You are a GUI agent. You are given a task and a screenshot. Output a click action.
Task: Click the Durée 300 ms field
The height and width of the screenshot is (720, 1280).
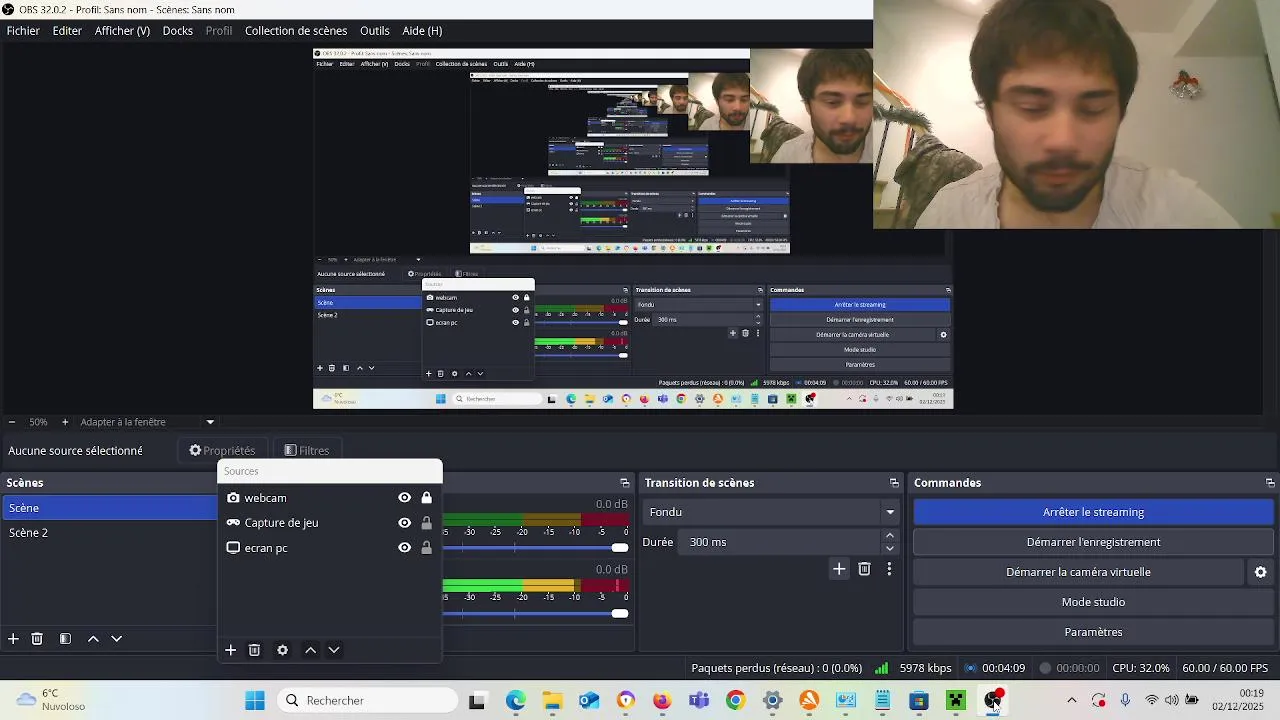pos(779,542)
